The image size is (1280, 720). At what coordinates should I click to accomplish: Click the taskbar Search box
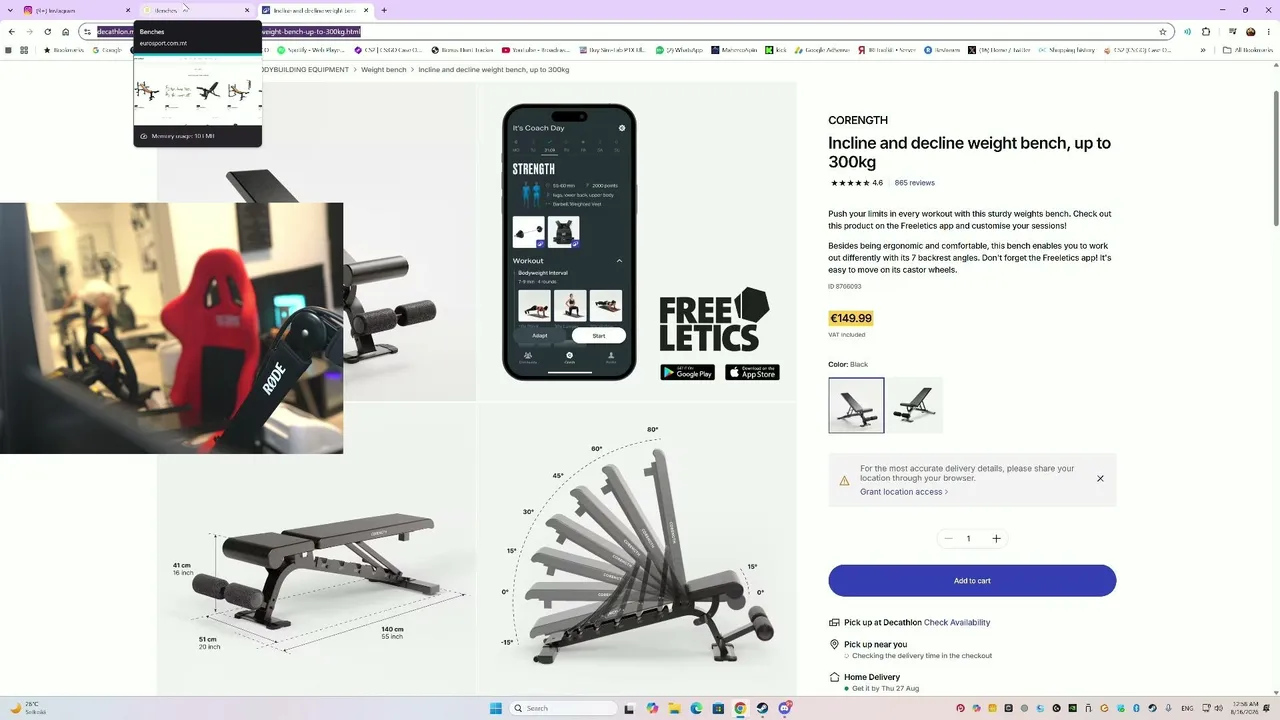[562, 708]
